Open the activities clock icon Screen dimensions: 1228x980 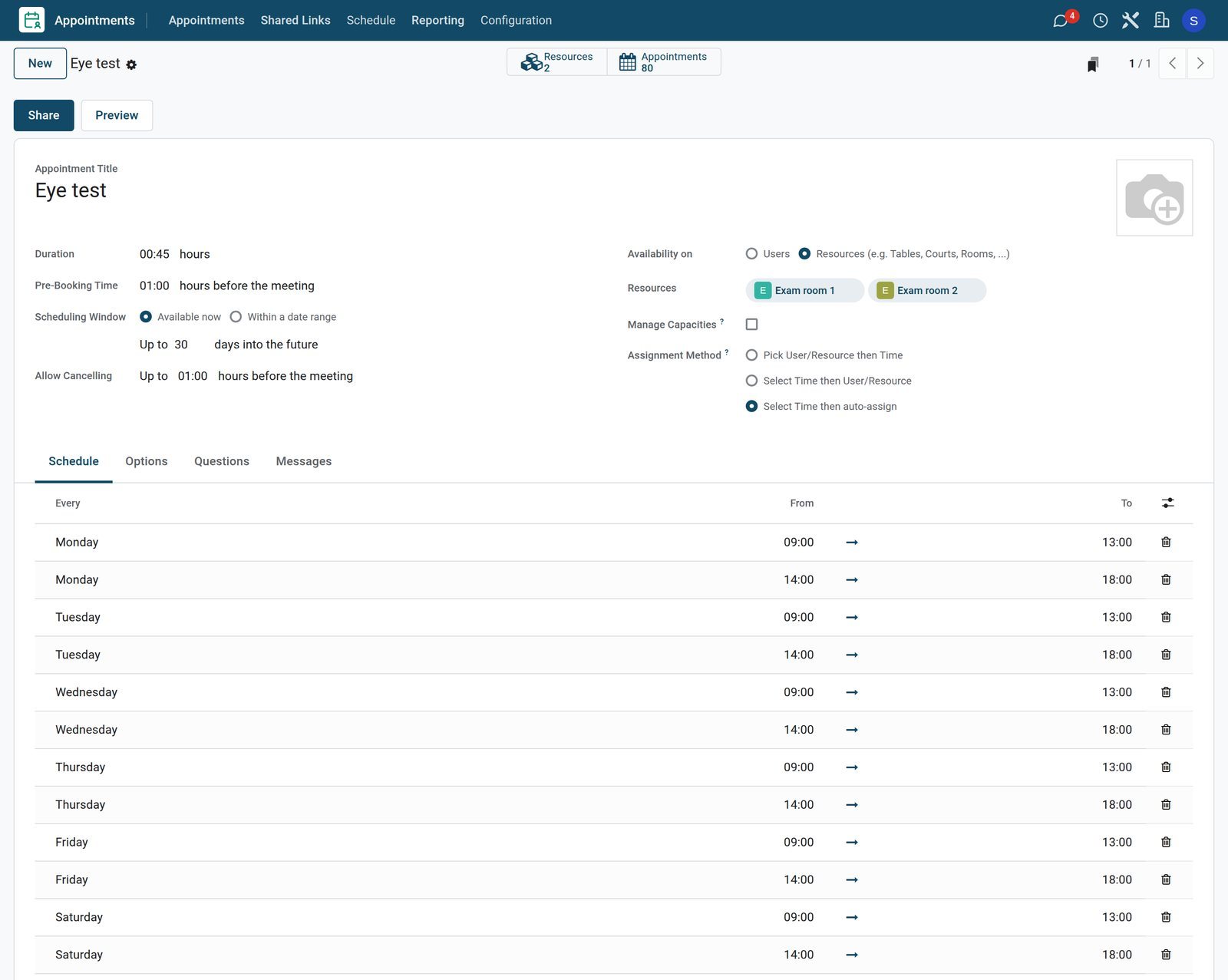tap(1100, 21)
